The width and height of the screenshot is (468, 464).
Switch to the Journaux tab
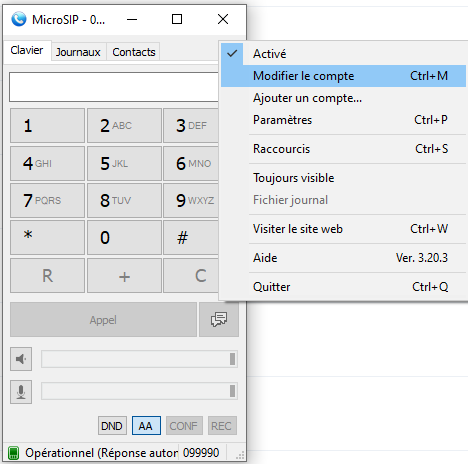pyautogui.click(x=78, y=52)
